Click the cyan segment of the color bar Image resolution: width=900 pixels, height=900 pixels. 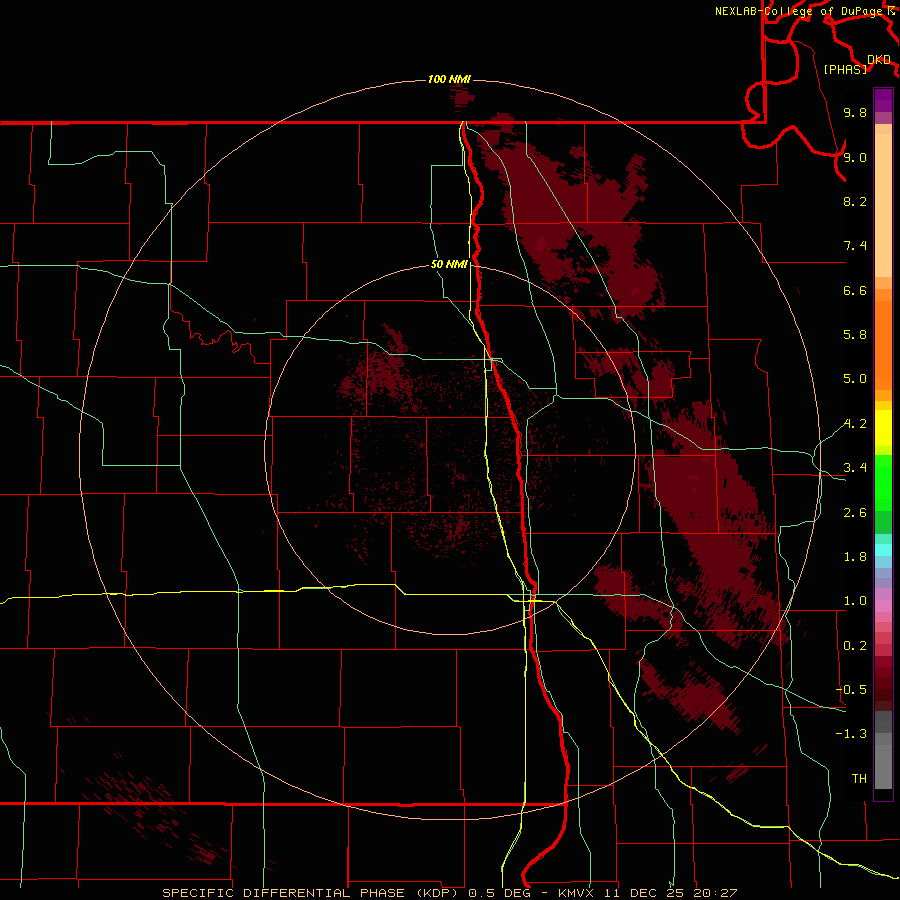[883, 549]
